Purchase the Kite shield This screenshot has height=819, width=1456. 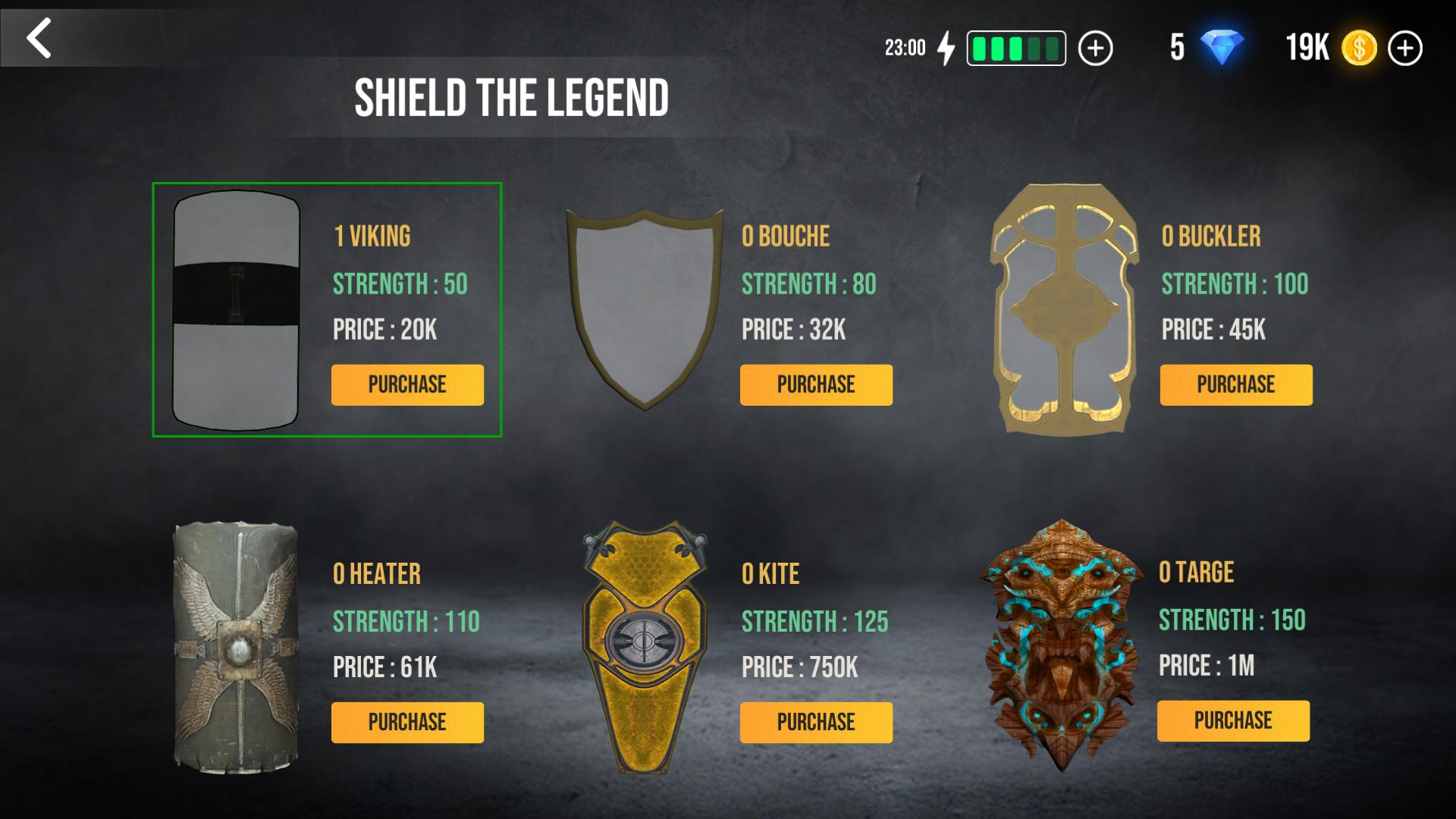pos(816,722)
